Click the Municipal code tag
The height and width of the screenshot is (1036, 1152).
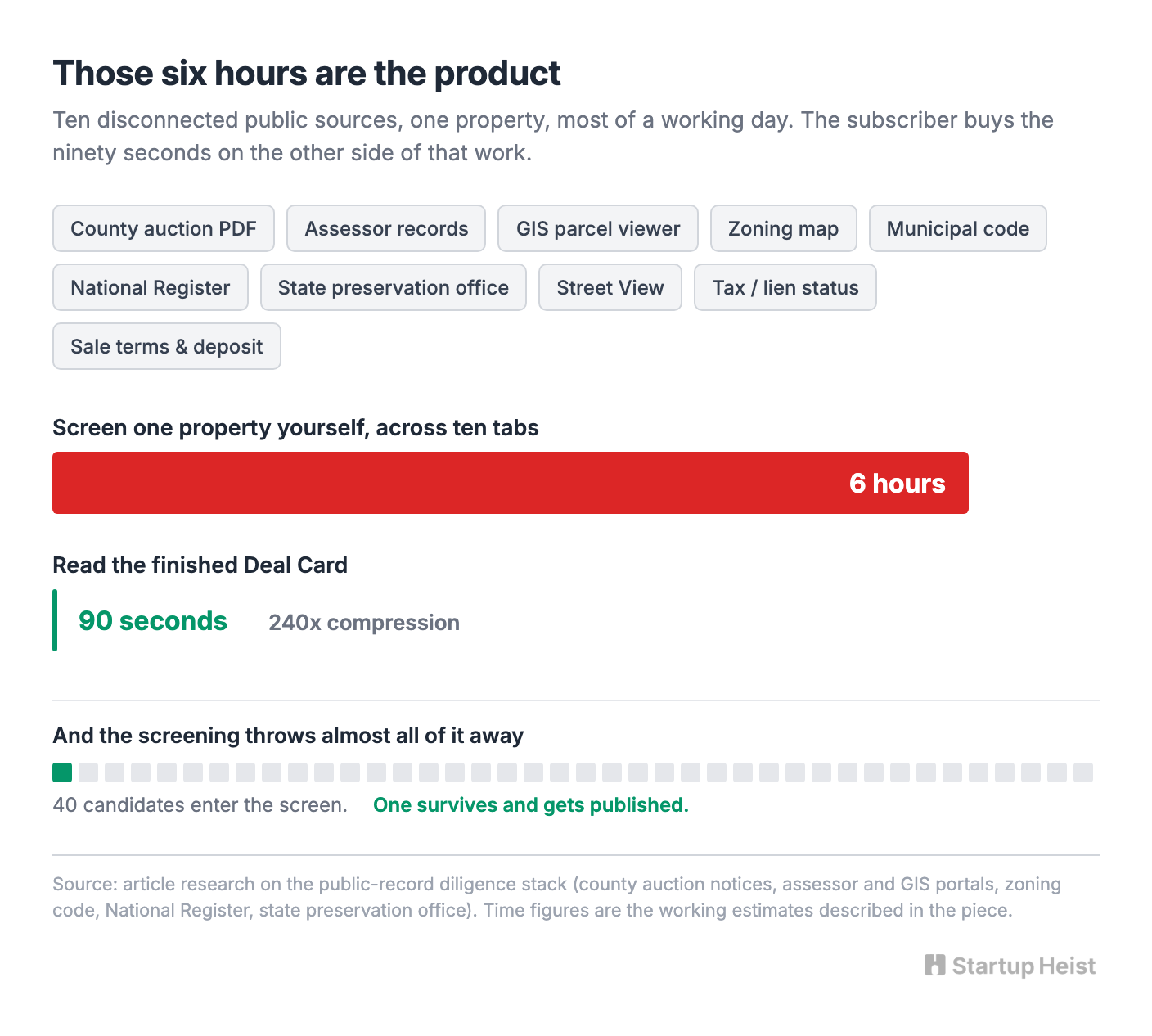tap(958, 228)
